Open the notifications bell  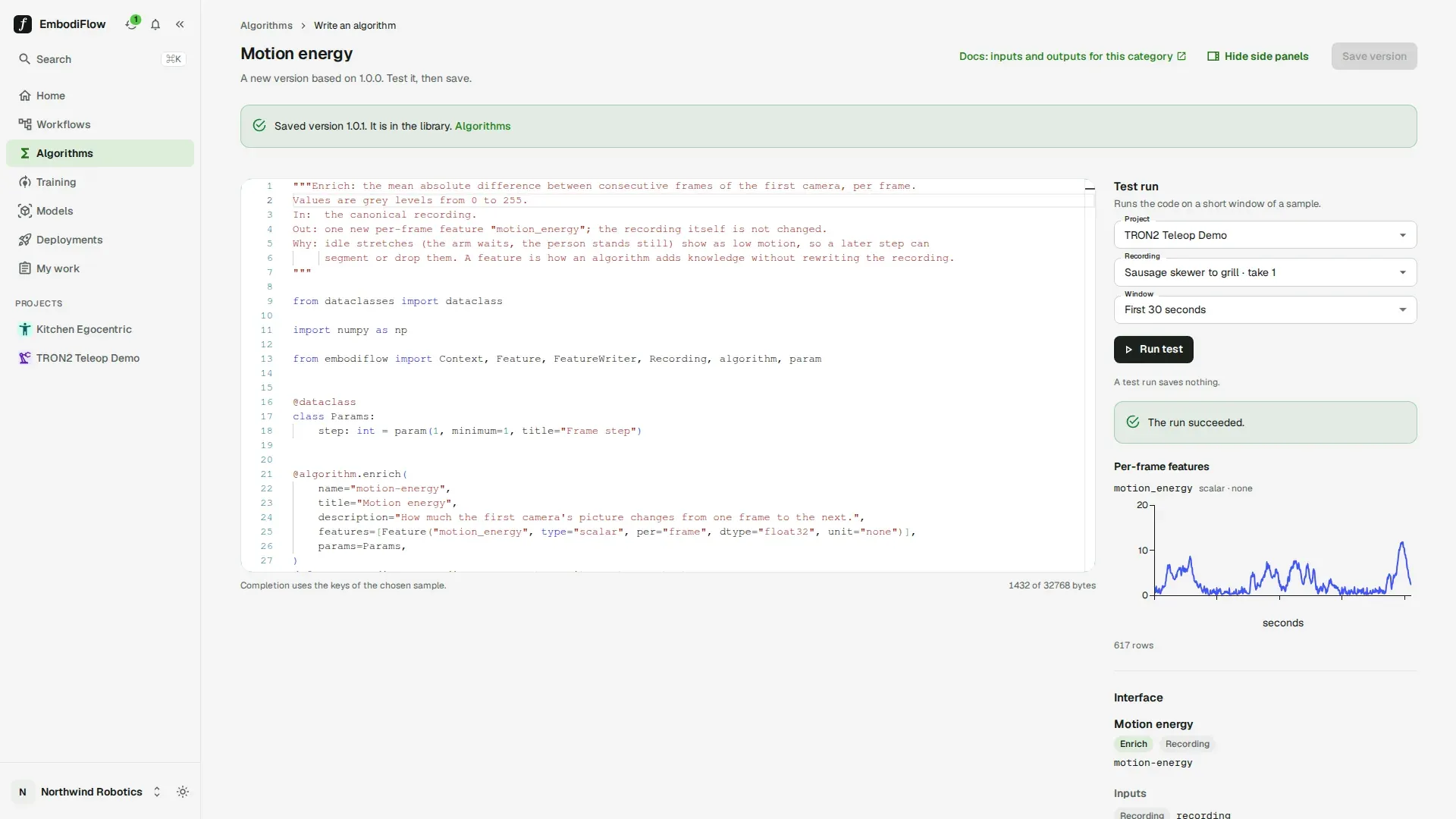(x=155, y=24)
